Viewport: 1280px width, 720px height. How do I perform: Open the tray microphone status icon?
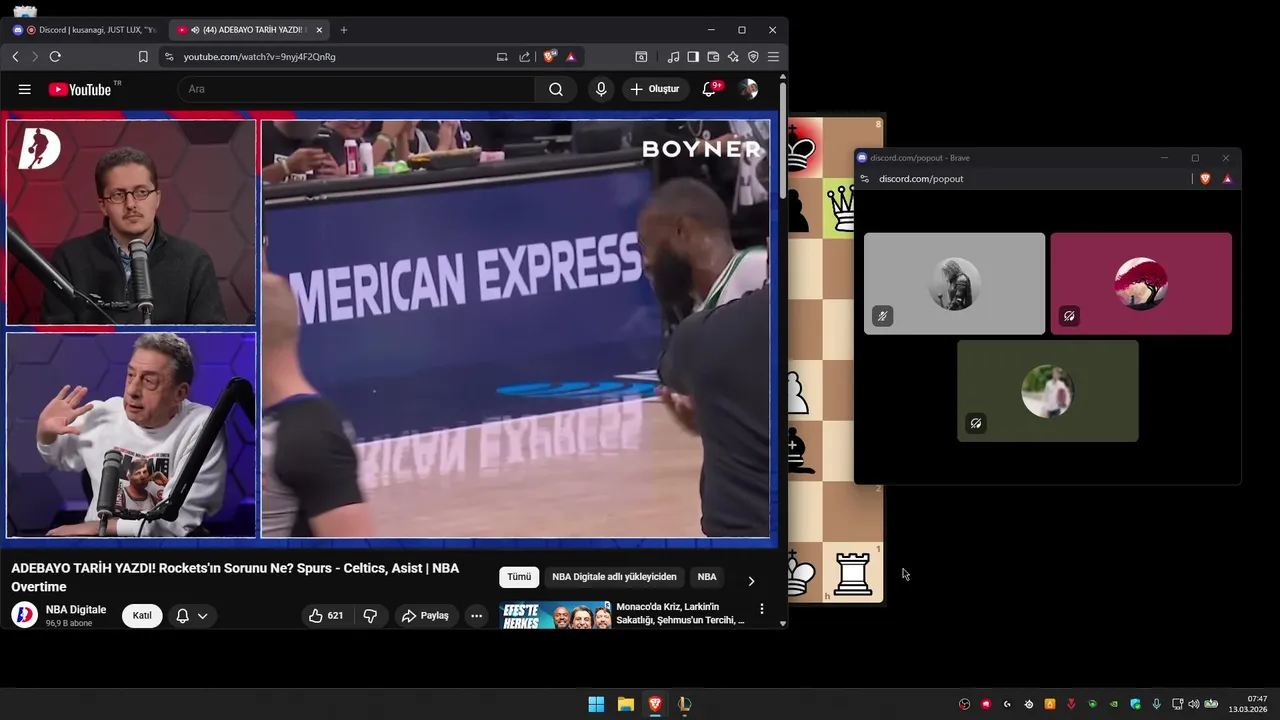click(1157, 704)
